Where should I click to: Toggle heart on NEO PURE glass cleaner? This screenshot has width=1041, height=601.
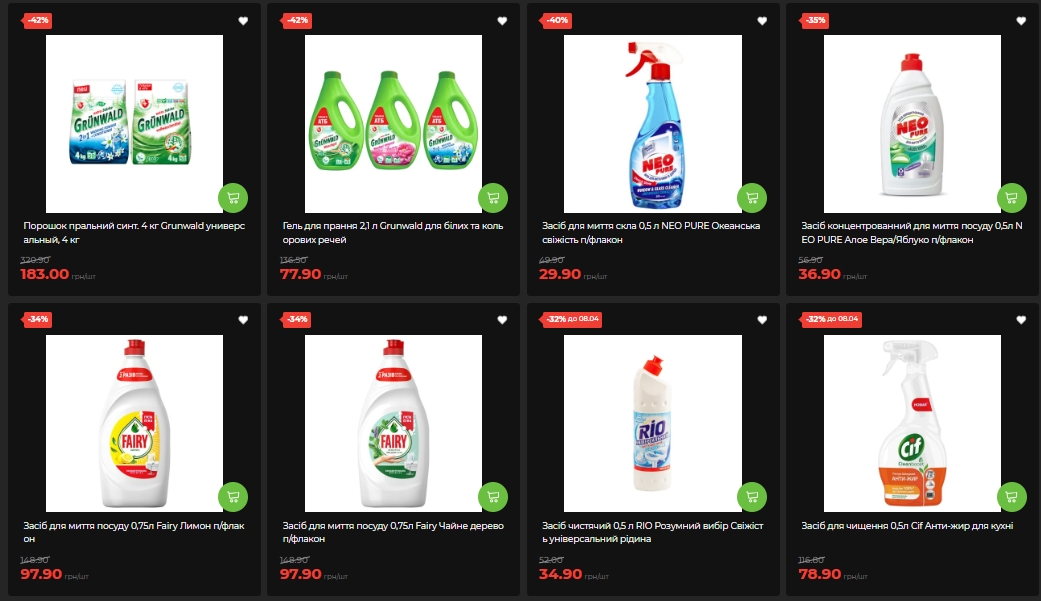click(762, 21)
